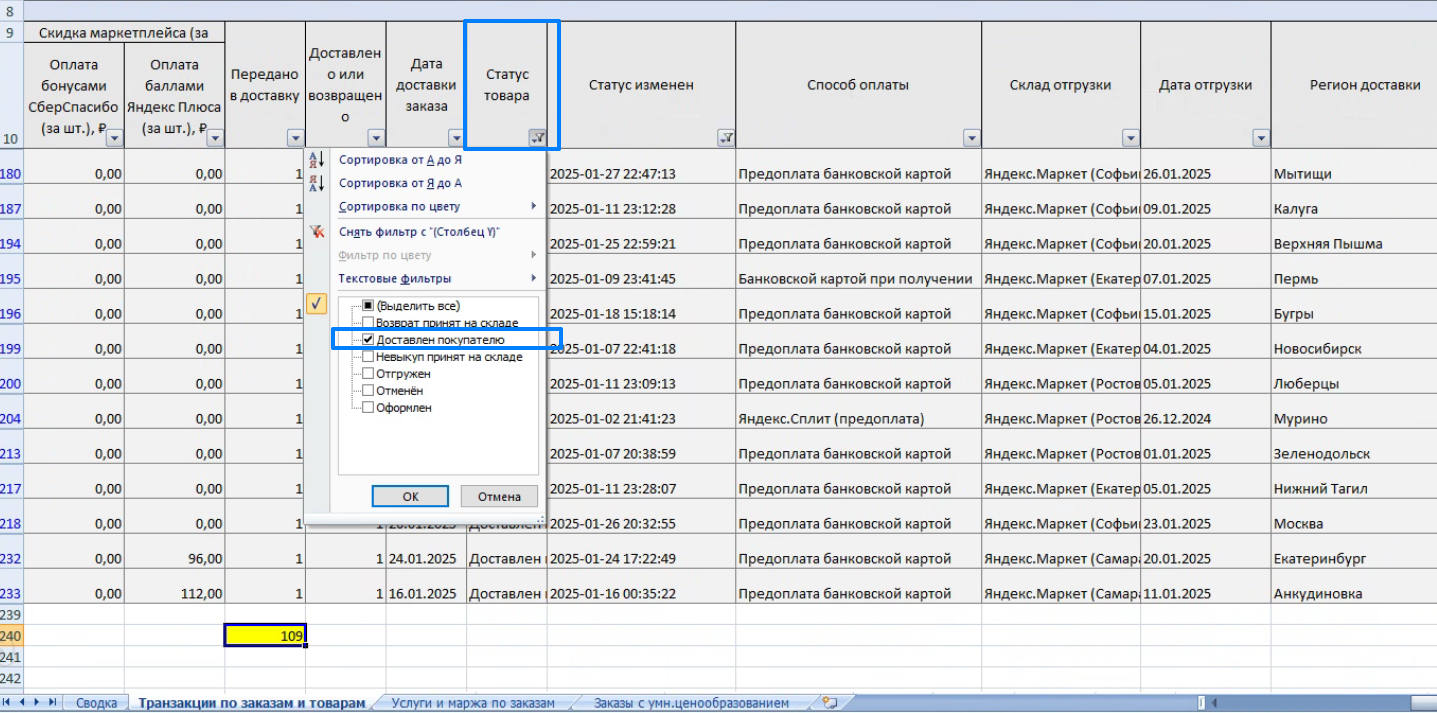Open active filter icon on Статус товара
This screenshot has width=1437, height=713.
(536, 139)
